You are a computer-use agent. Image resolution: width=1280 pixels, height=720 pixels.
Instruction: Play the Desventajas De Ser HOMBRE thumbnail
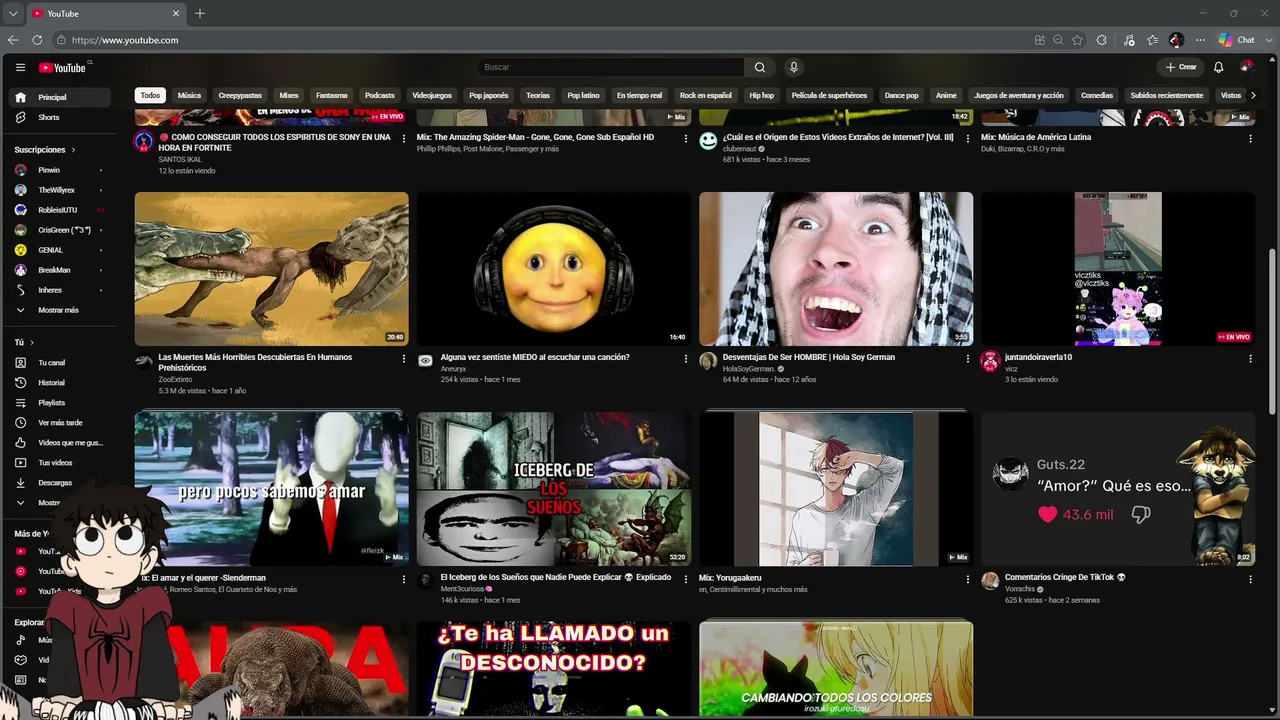[836, 269]
